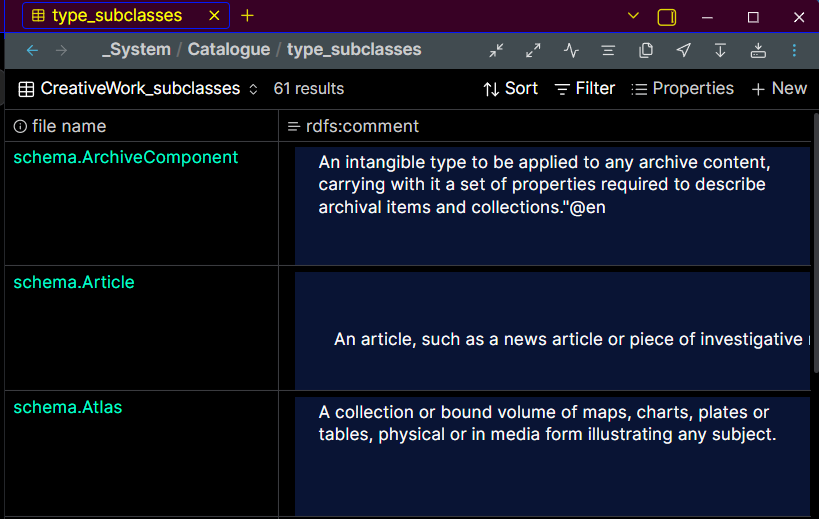Click the expand outward arrows icon
819x519 pixels.
pyautogui.click(x=533, y=50)
